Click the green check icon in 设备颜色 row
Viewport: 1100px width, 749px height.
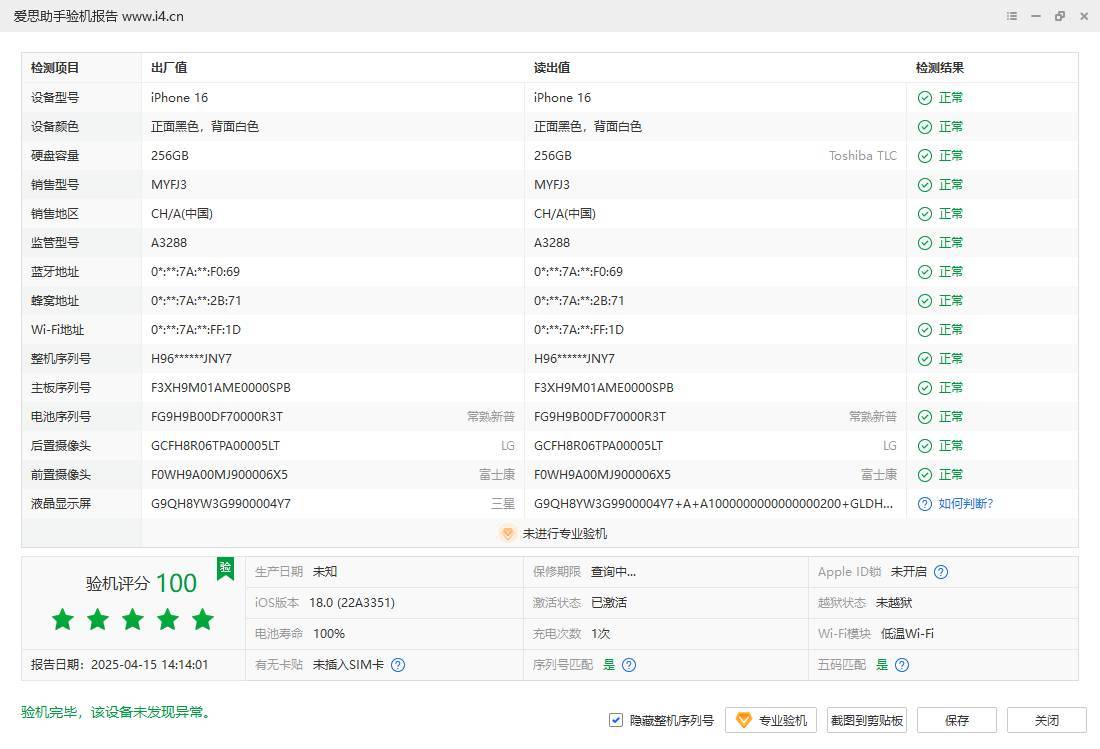coord(925,127)
